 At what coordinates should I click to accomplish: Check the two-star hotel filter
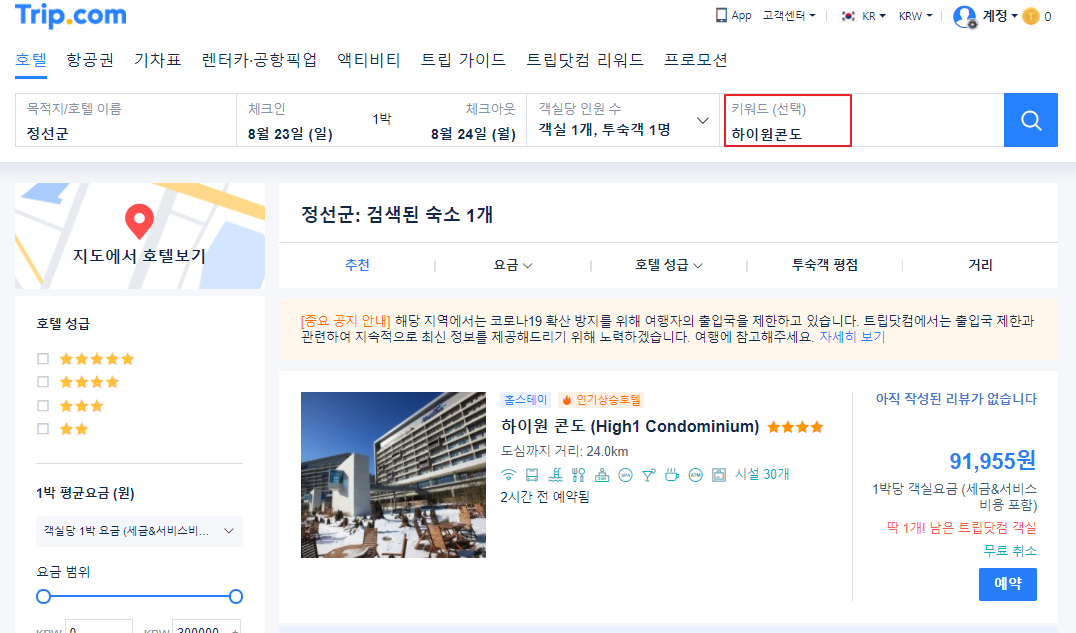coord(43,428)
